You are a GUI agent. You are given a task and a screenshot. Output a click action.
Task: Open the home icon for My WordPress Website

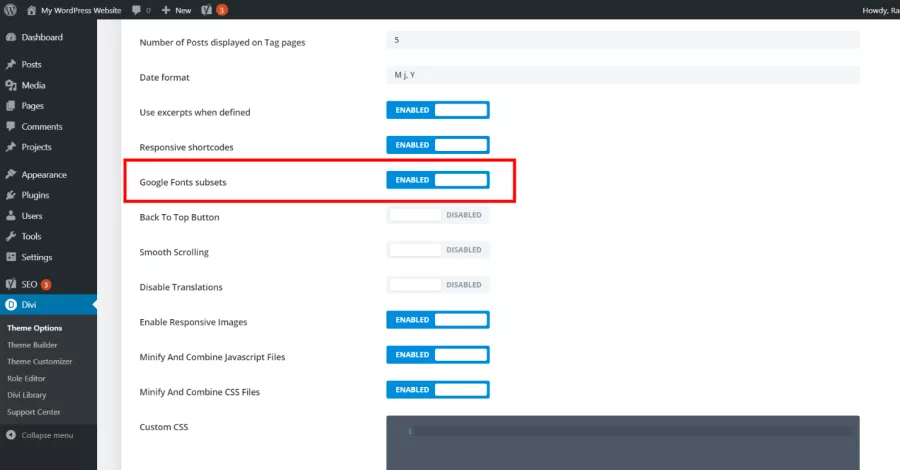pyautogui.click(x=31, y=10)
